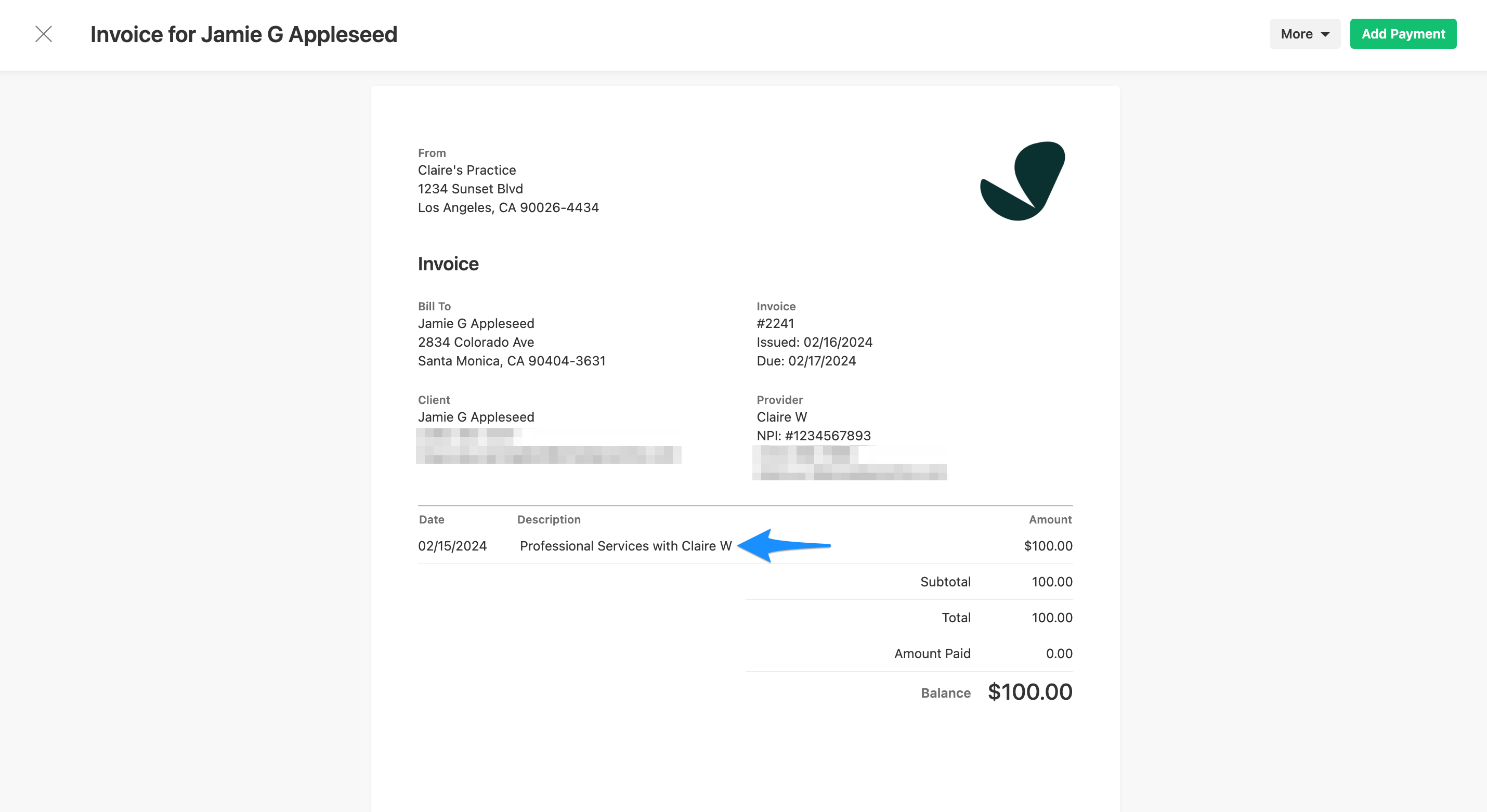Open the More dropdown menu
Screen dimensions: 1487x812
tap(1305, 34)
